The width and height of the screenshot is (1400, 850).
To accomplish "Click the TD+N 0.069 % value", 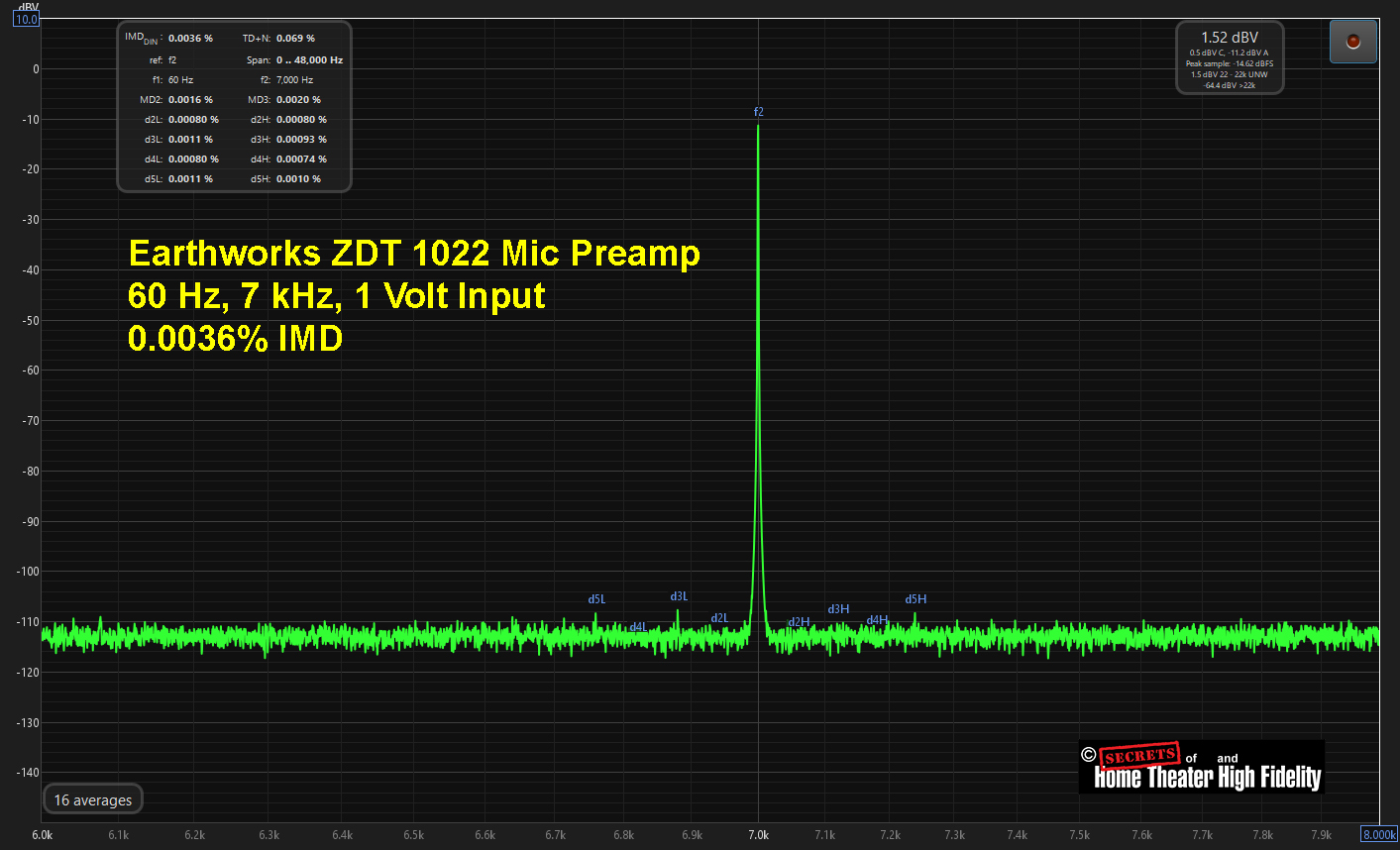I will pos(295,38).
